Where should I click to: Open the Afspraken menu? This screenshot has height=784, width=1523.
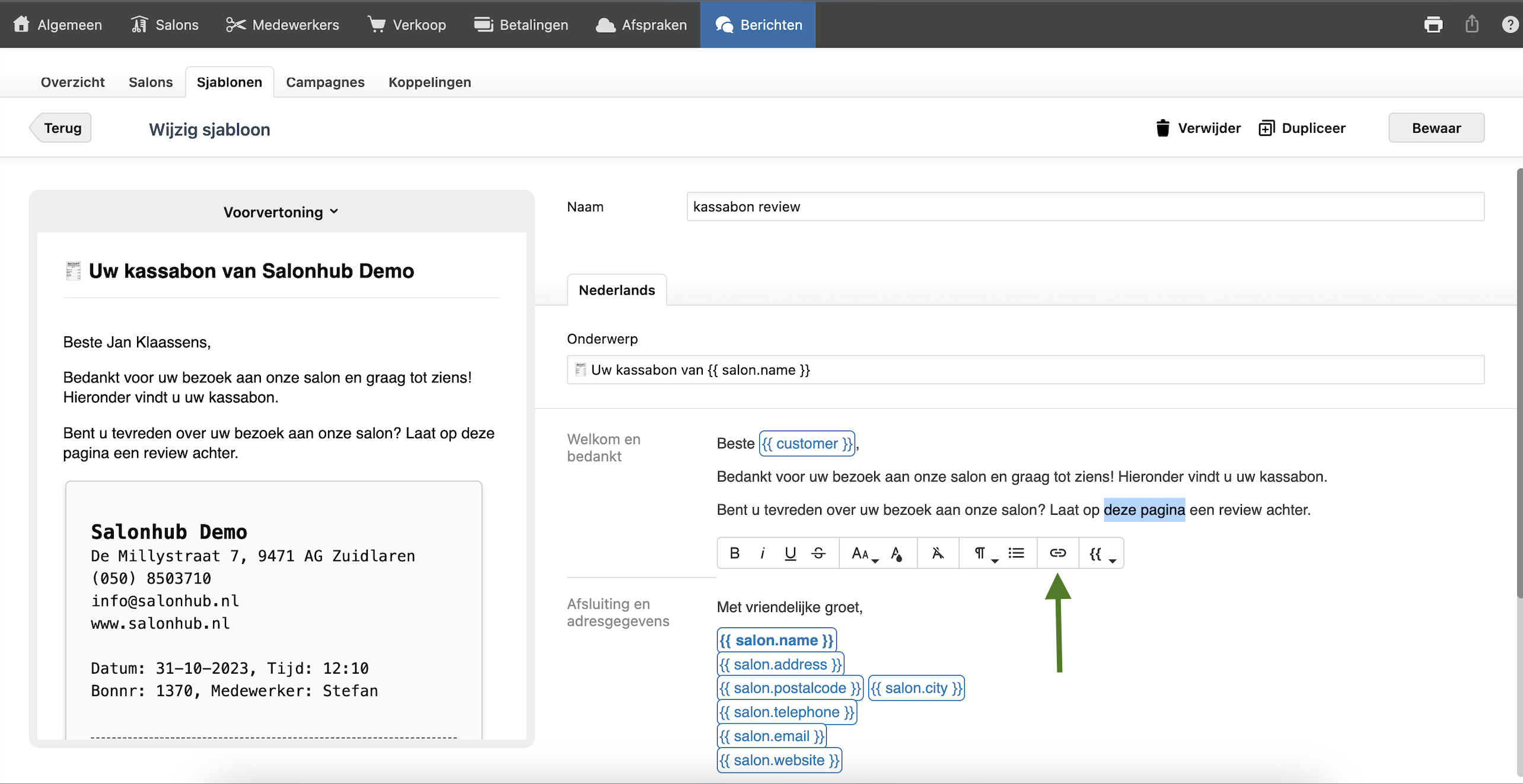(x=641, y=25)
